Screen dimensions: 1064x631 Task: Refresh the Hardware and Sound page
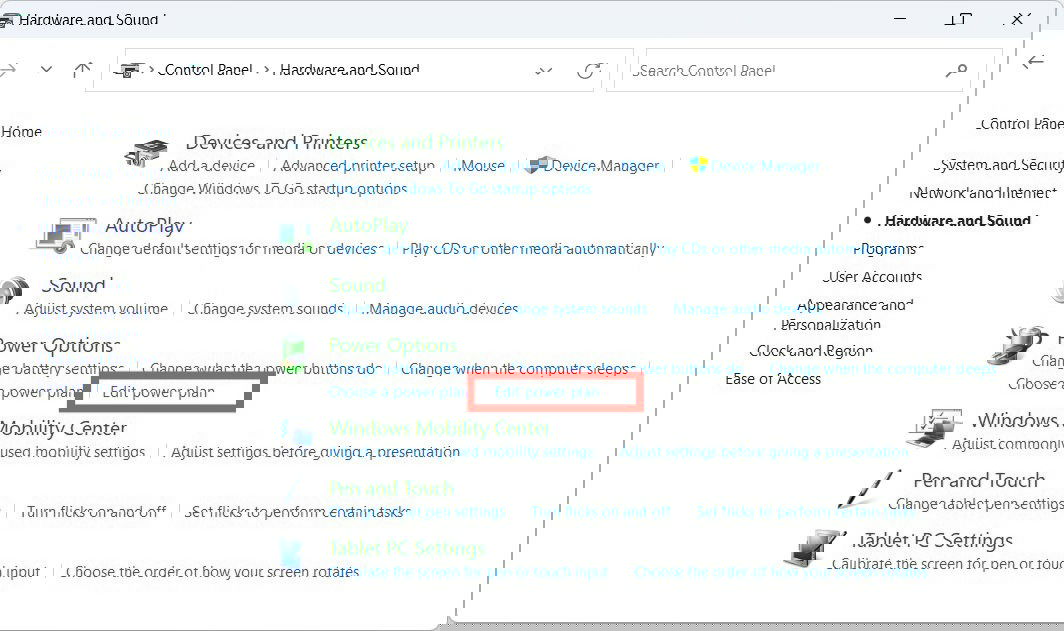(588, 70)
